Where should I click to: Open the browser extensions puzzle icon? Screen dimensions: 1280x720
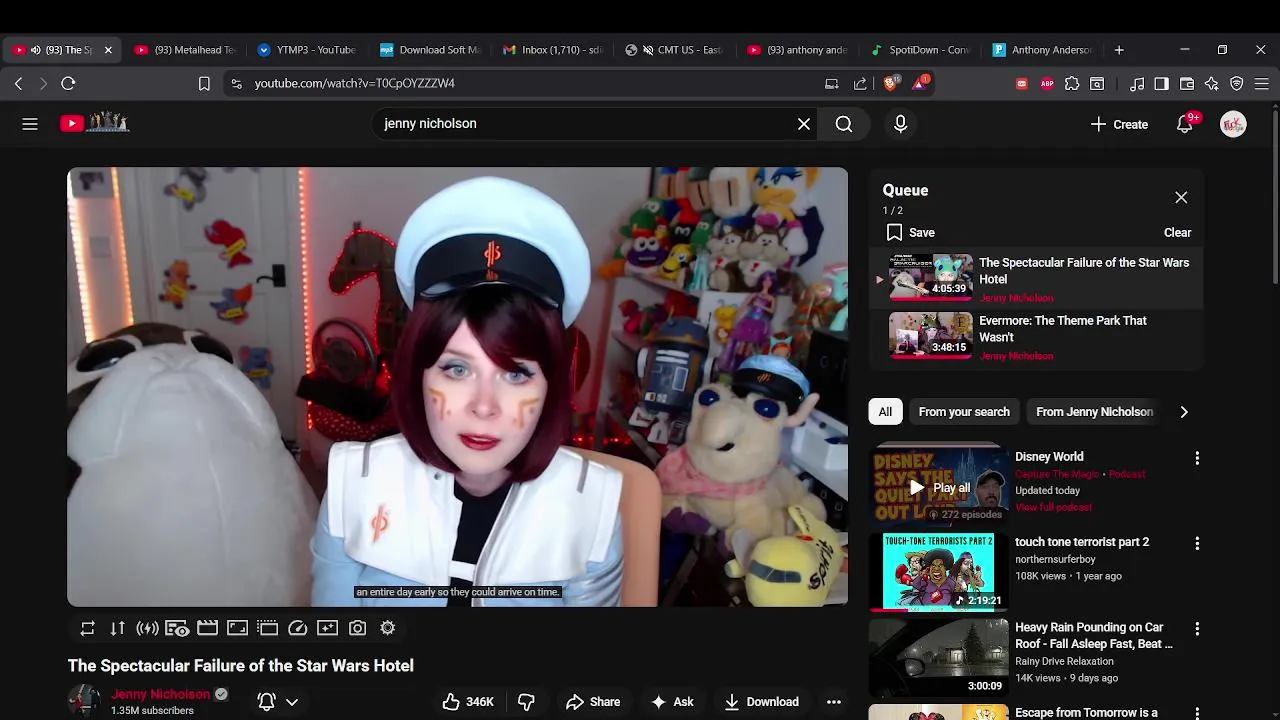(x=1072, y=84)
